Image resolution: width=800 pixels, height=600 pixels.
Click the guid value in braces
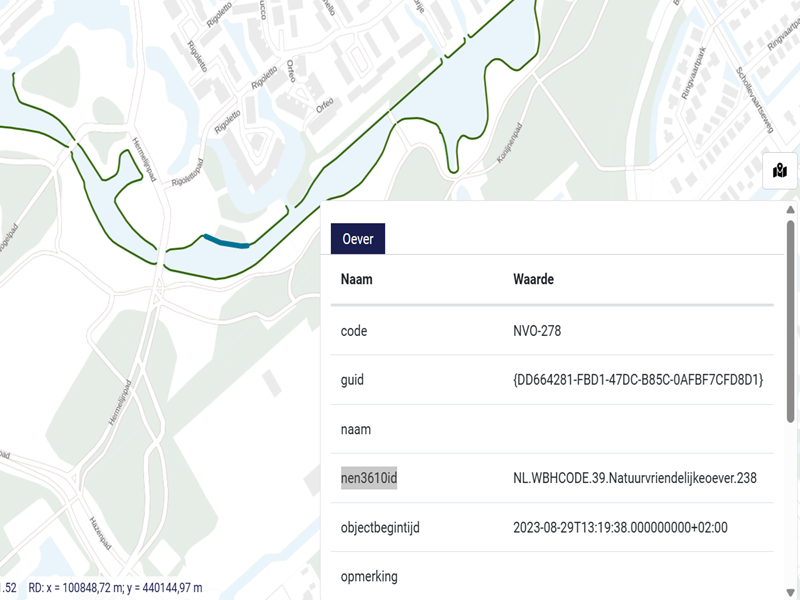(x=638, y=380)
